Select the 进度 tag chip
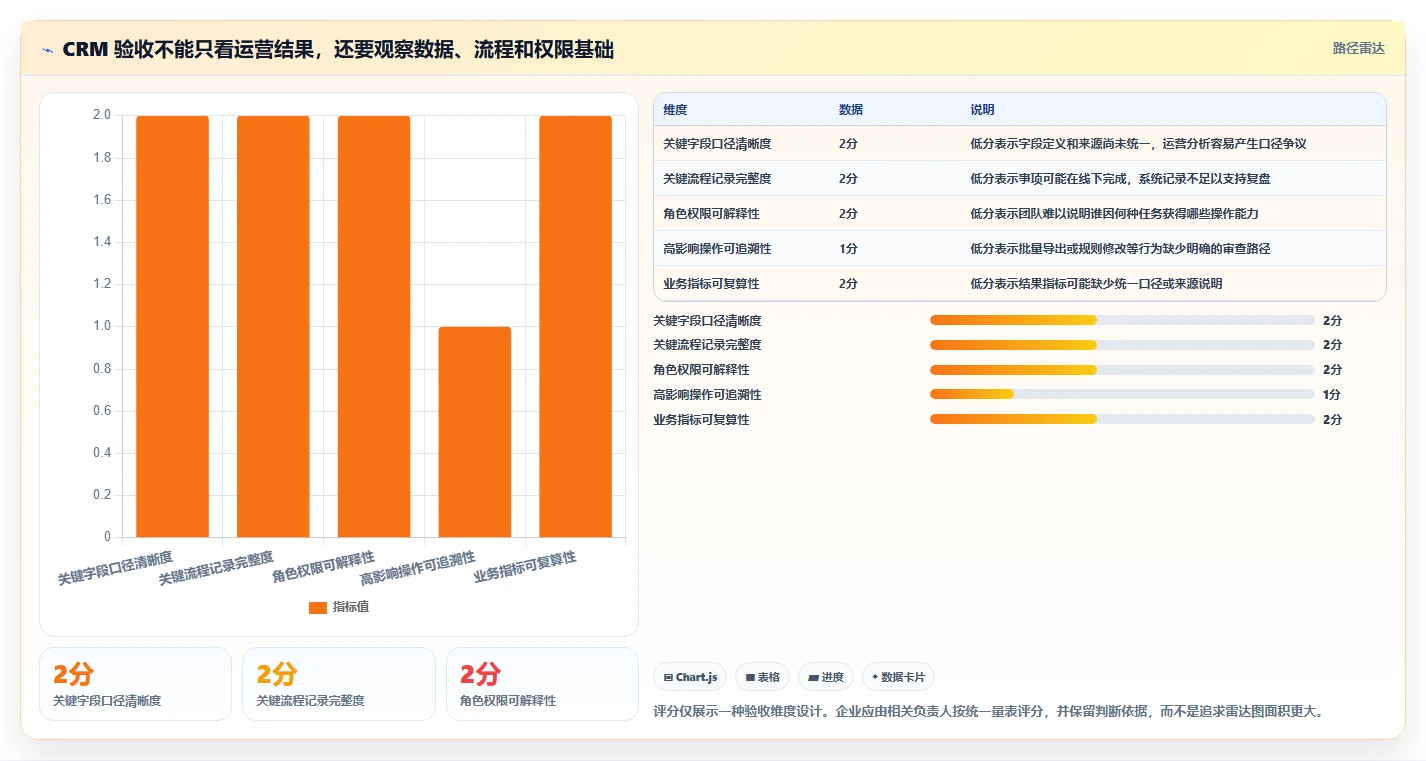The width and height of the screenshot is (1426, 761). (x=826, y=677)
